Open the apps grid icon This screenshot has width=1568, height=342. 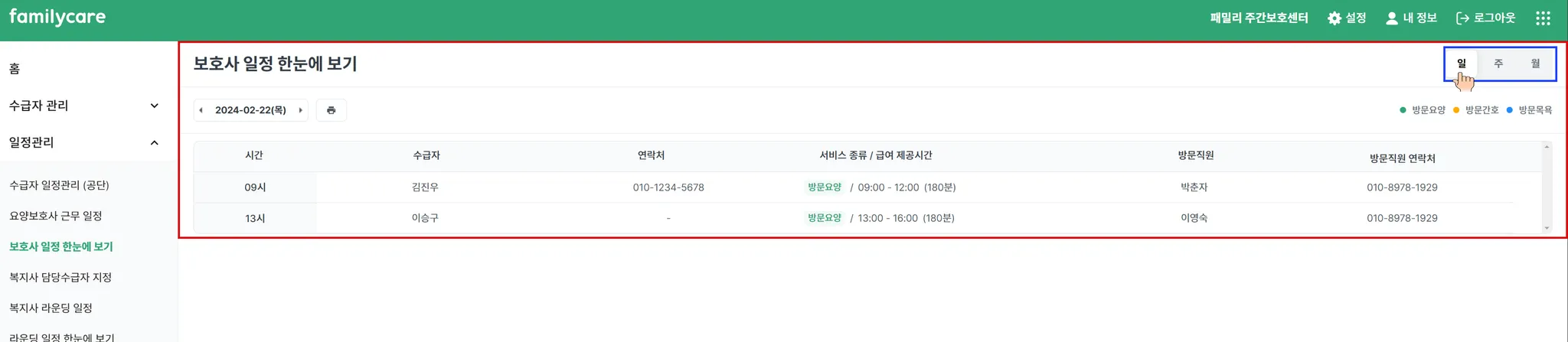(x=1543, y=18)
